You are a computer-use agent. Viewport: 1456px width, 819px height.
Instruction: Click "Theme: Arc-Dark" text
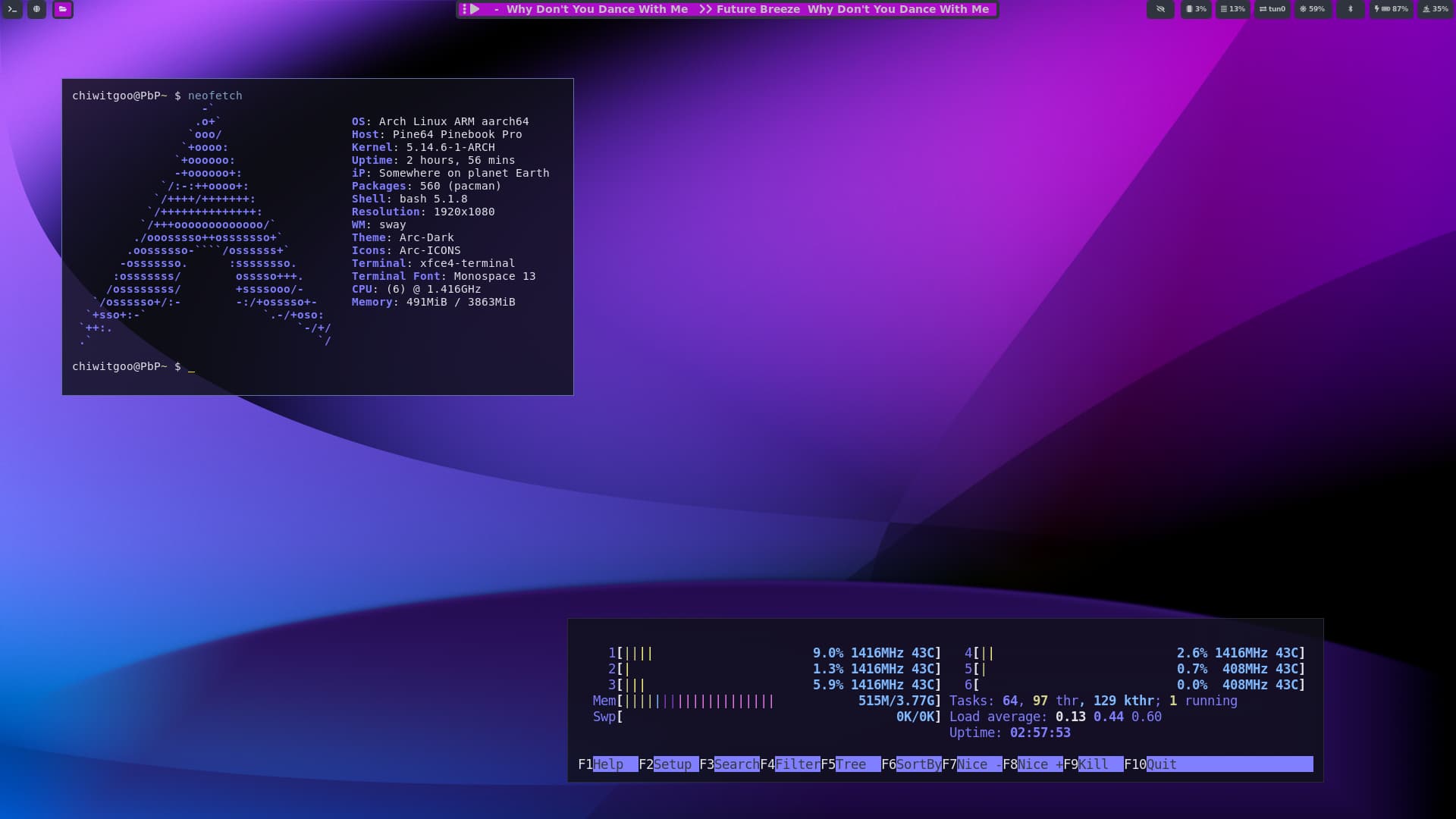(403, 237)
